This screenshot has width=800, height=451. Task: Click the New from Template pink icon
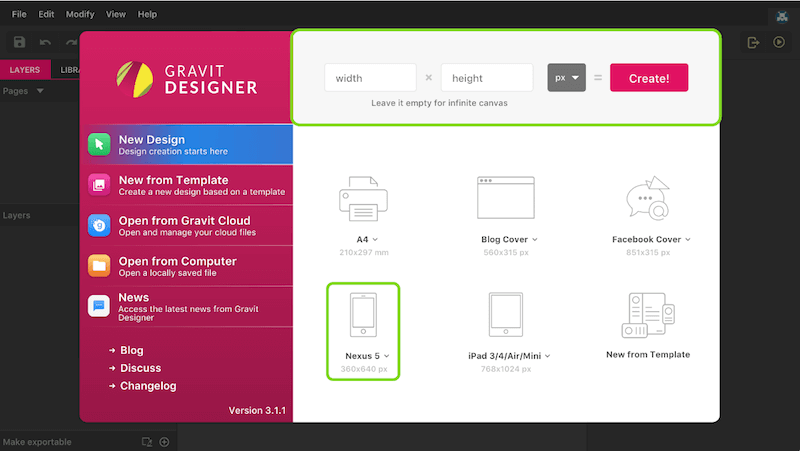tap(99, 185)
